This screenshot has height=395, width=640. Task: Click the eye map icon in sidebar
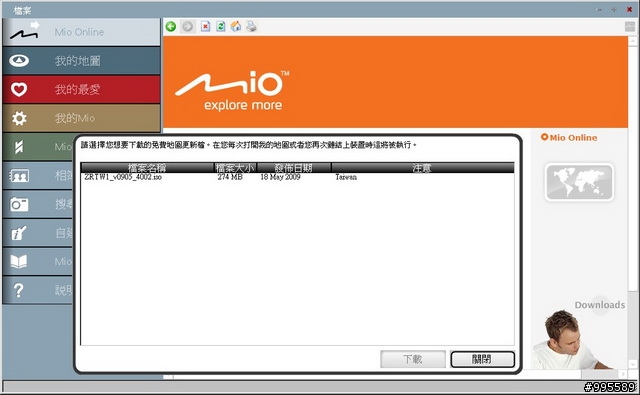[19, 61]
